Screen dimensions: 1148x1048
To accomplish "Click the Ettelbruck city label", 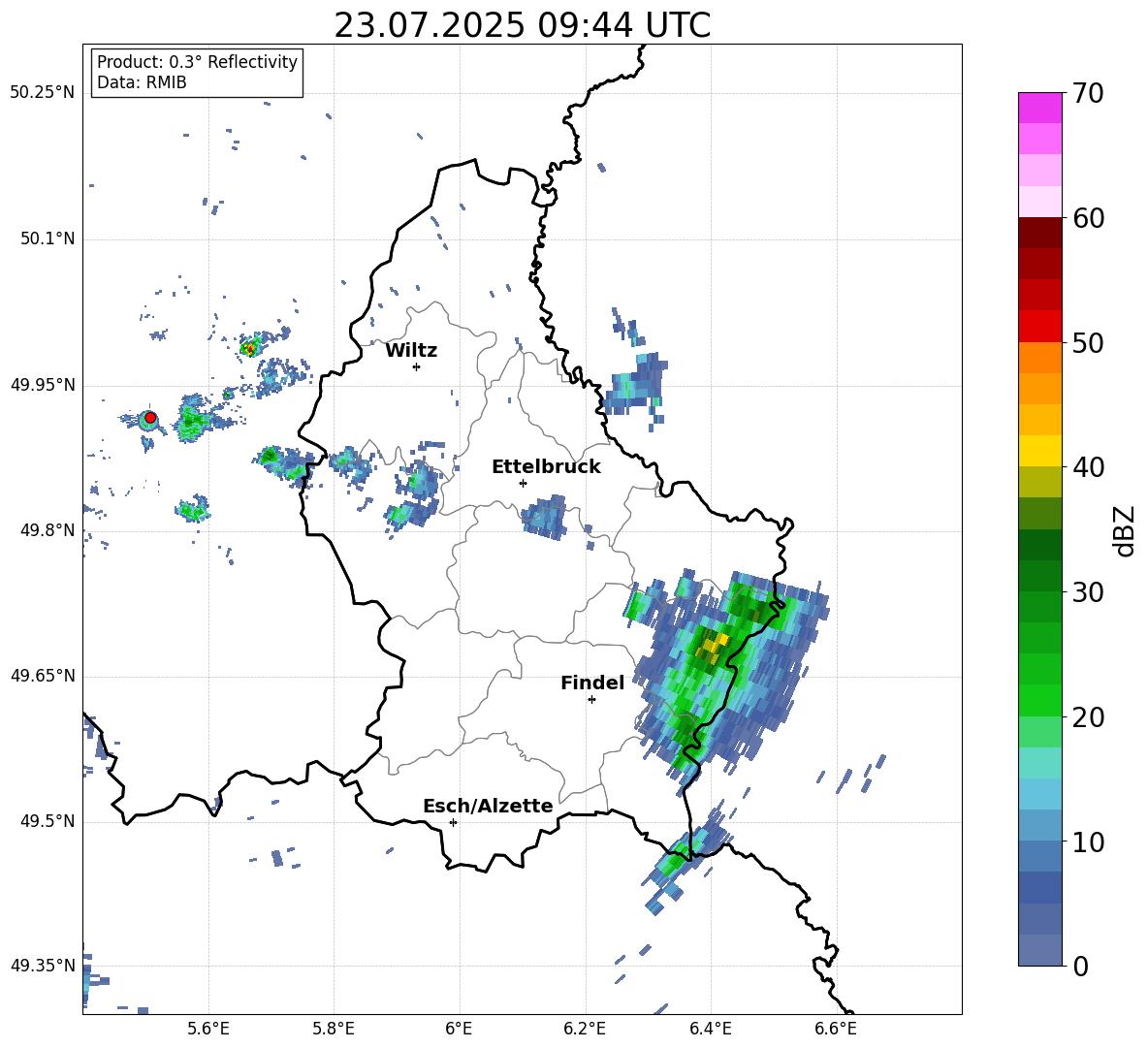I will coord(546,467).
